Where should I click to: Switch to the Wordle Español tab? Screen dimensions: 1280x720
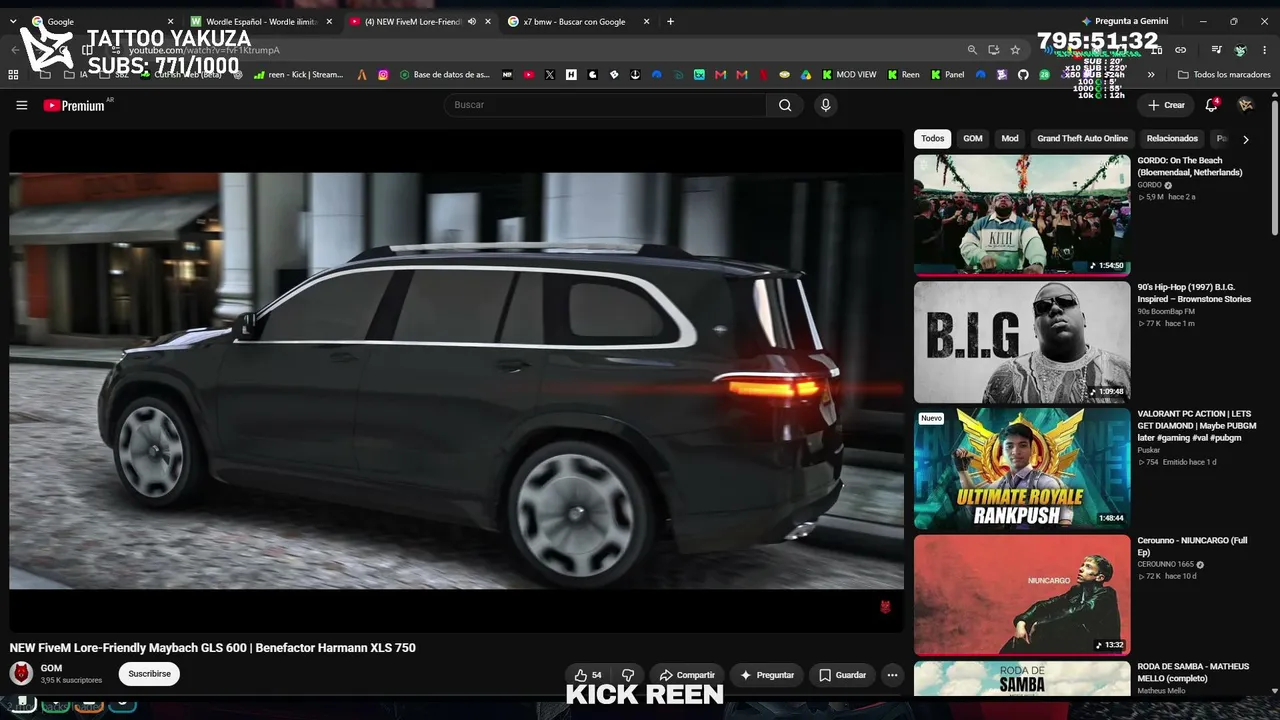pyautogui.click(x=262, y=21)
